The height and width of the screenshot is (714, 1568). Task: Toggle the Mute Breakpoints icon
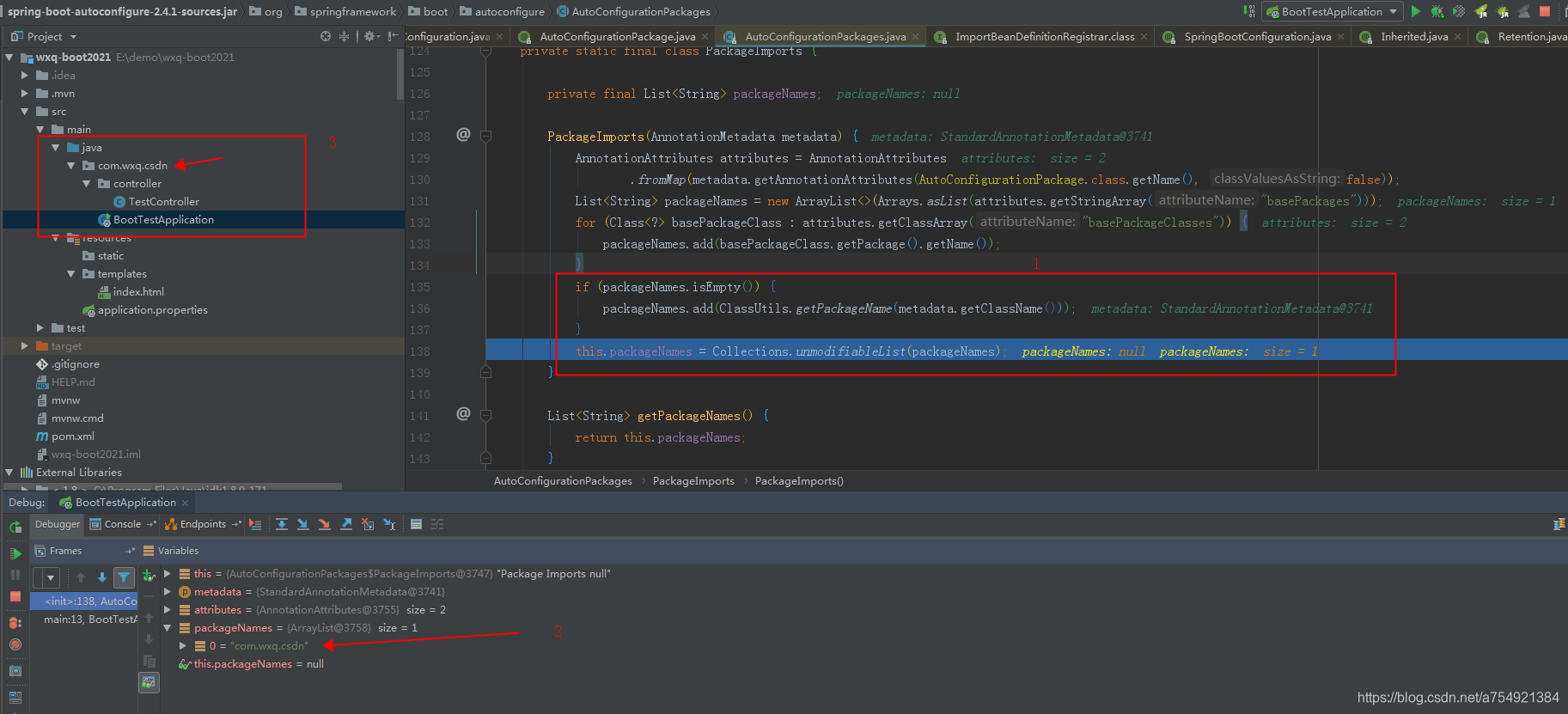[x=15, y=644]
